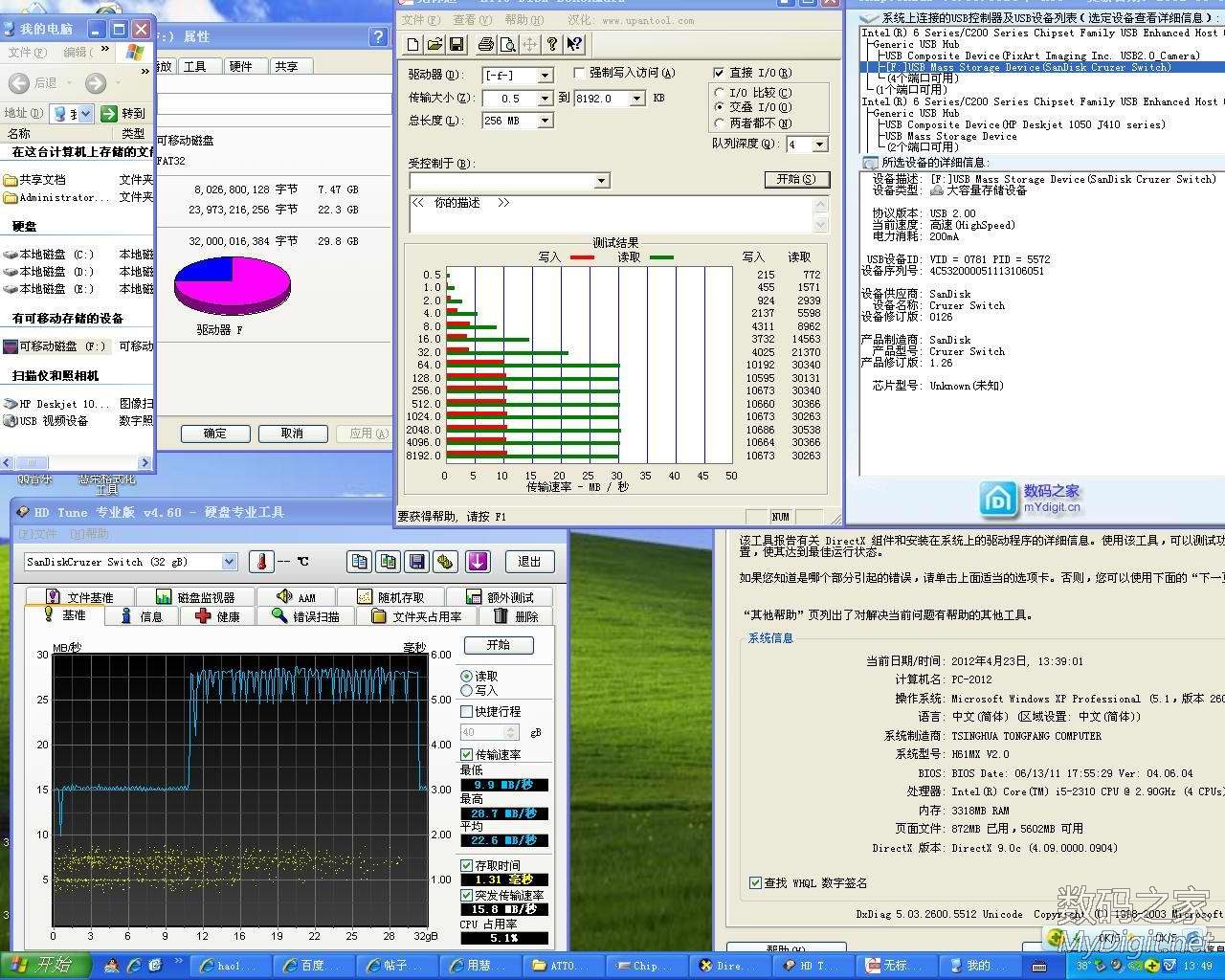Toggle the Transfer rate checkbox in HD Tune
This screenshot has height=980, width=1225.
point(467,755)
